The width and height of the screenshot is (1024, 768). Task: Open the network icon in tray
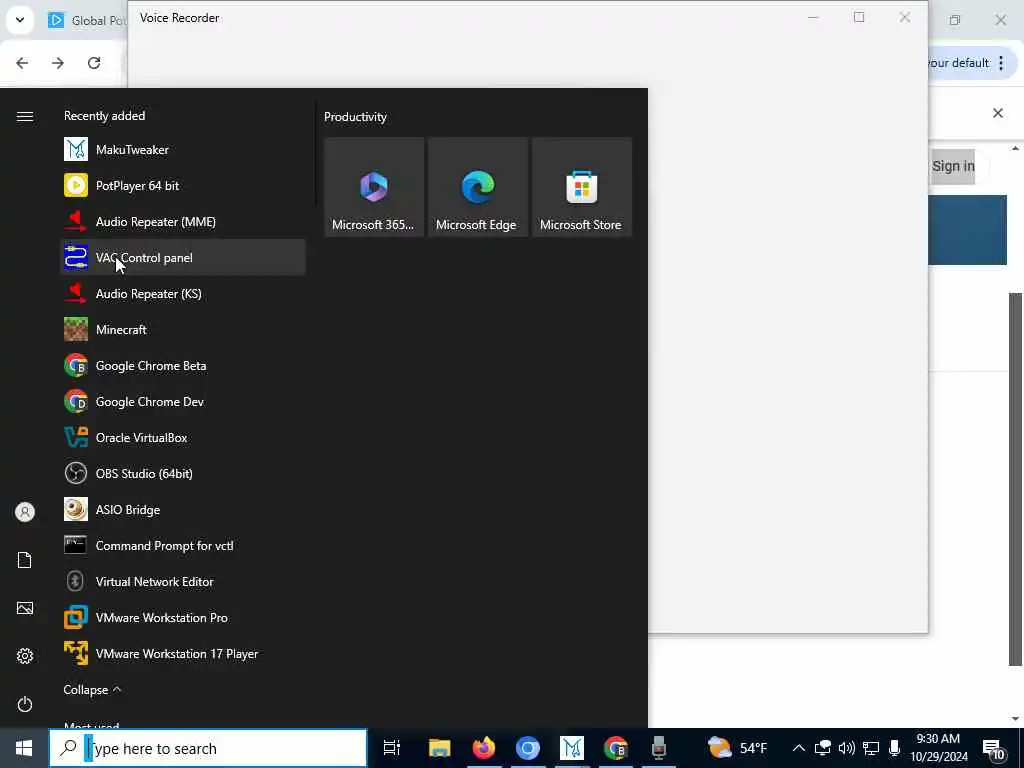coord(871,748)
